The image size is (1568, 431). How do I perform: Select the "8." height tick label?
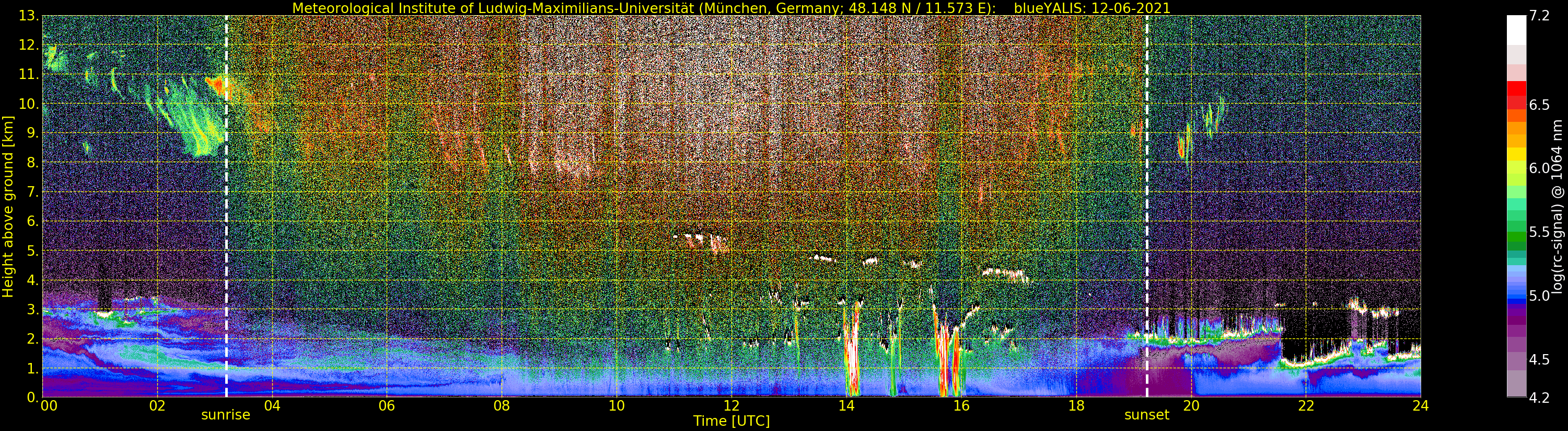33,163
